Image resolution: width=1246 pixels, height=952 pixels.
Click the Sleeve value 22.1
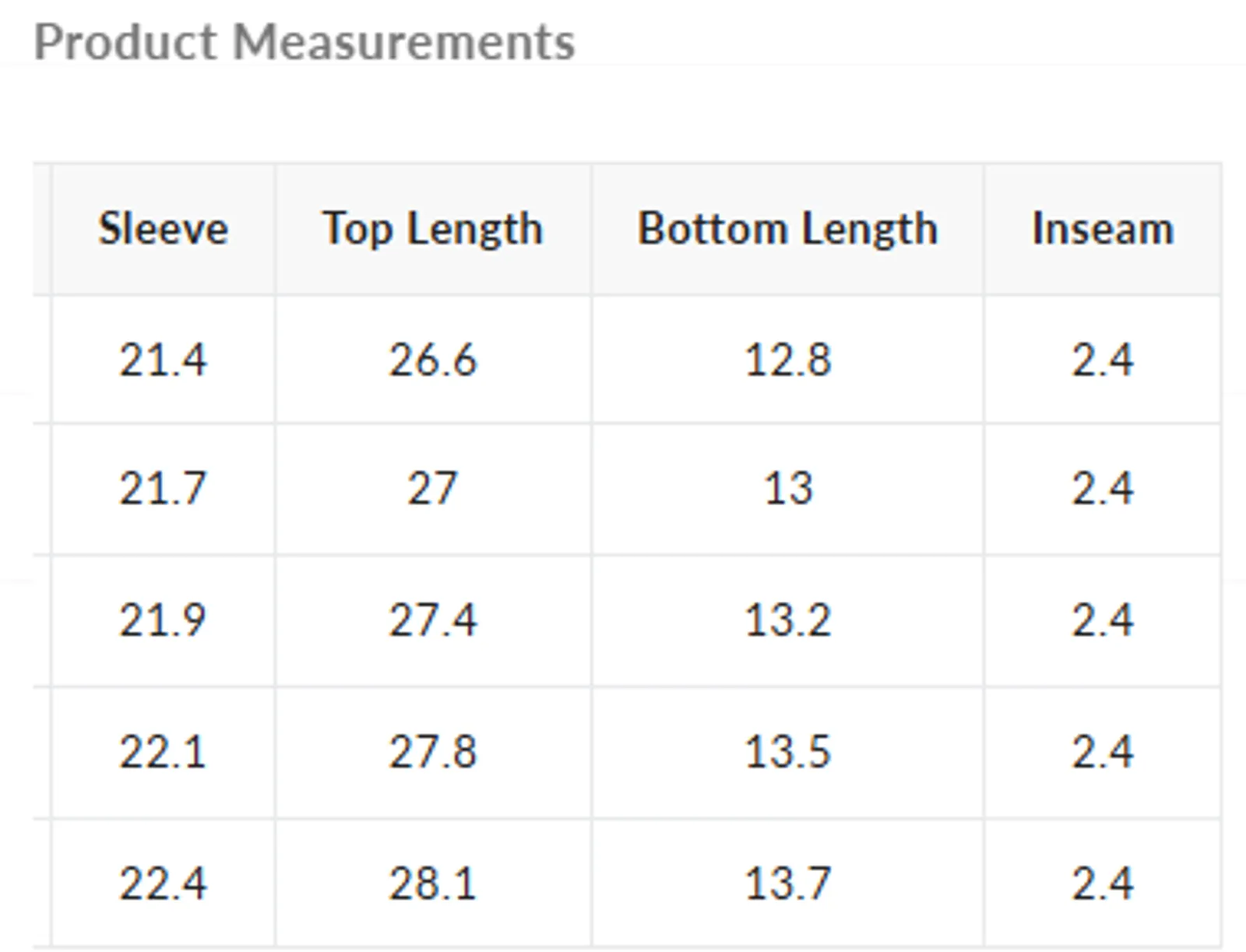(164, 752)
